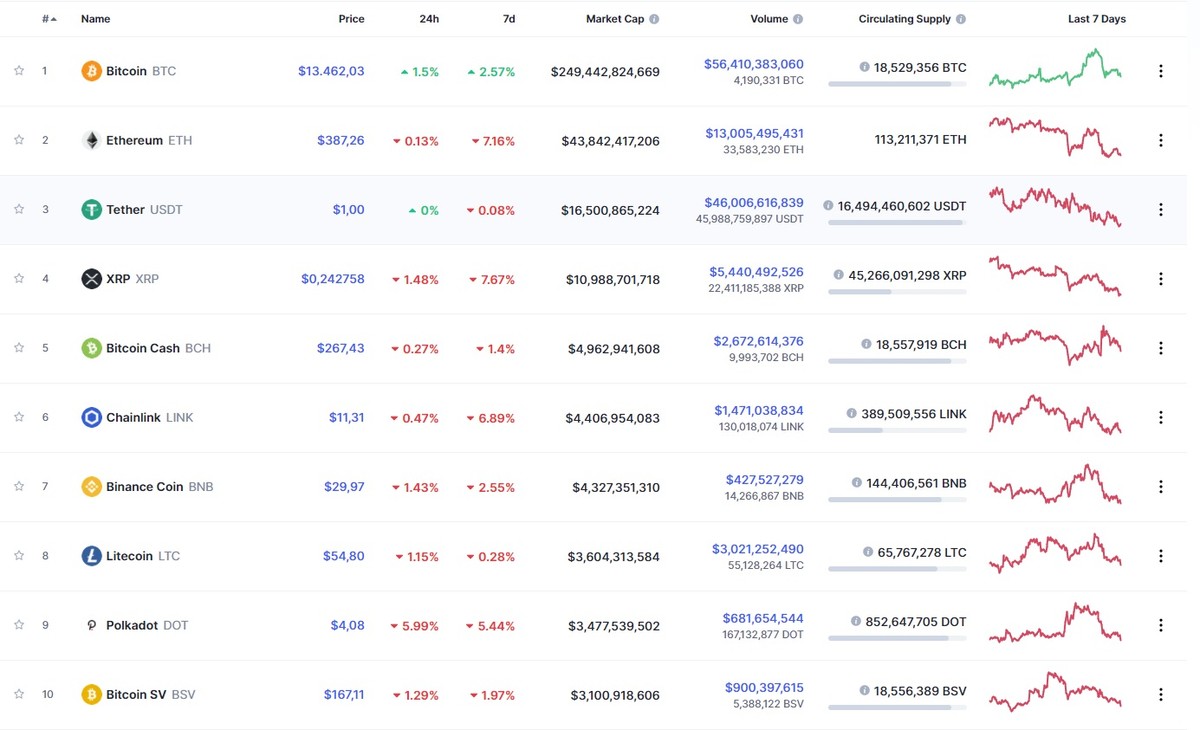Image resolution: width=1200 pixels, height=730 pixels.
Task: Click the Bitcoin price link
Action: (x=331, y=71)
